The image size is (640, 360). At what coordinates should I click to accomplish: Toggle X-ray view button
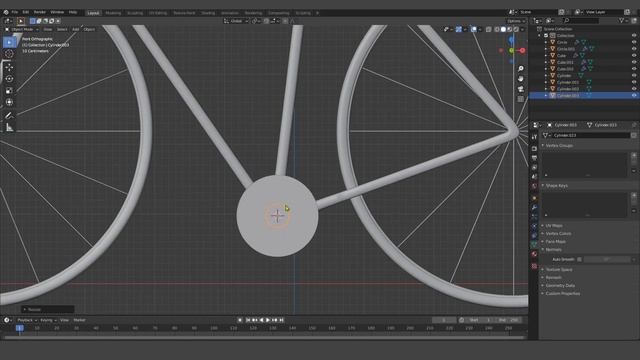pyautogui.click(x=489, y=29)
